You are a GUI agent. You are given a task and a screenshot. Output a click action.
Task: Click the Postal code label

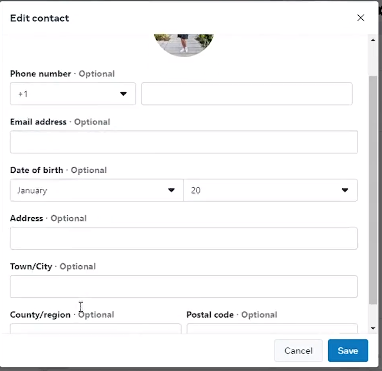pyautogui.click(x=210, y=314)
